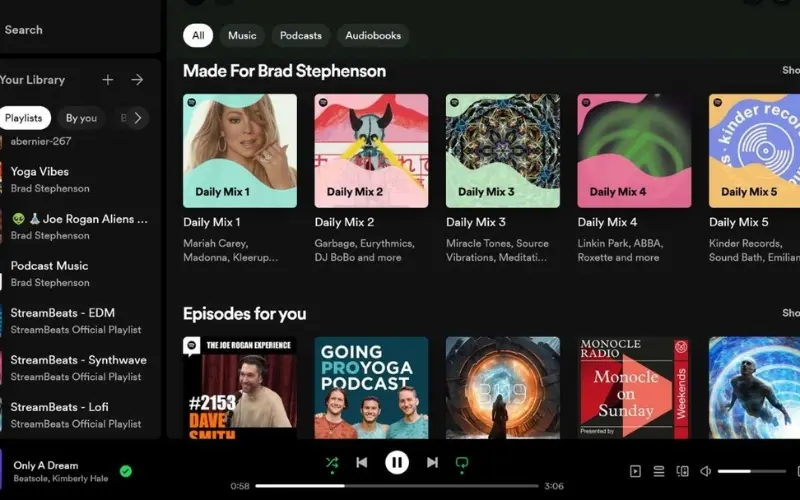Open Monocle on Sunday episode
Screen dimensions: 800x500
tap(634, 388)
